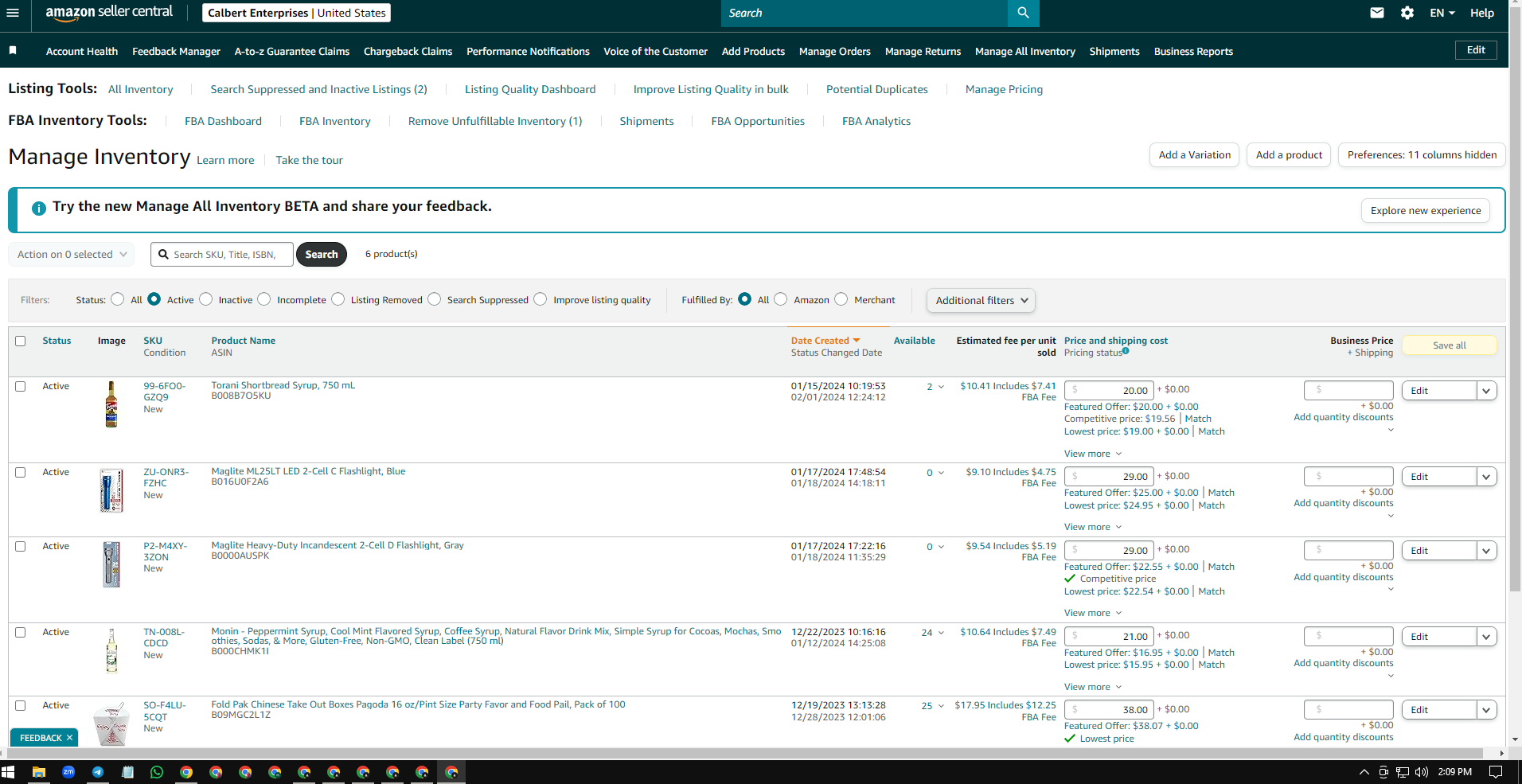Click Explore new experience button
The image size is (1522, 784).
coord(1426,211)
